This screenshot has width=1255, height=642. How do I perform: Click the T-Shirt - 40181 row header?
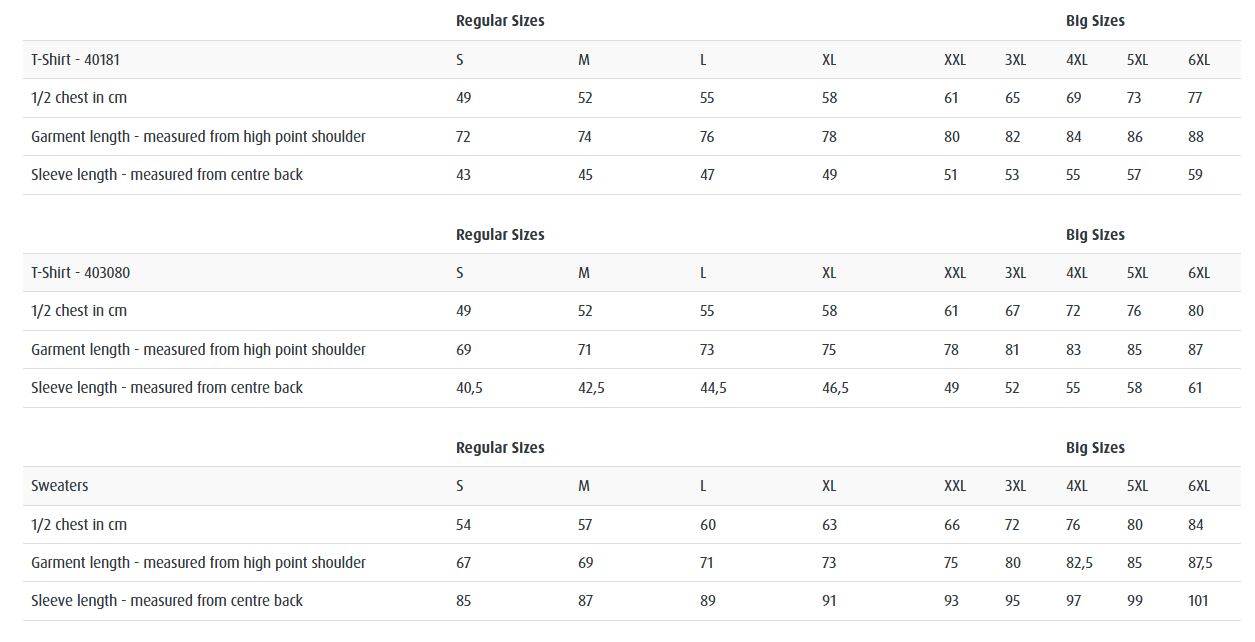coord(75,60)
